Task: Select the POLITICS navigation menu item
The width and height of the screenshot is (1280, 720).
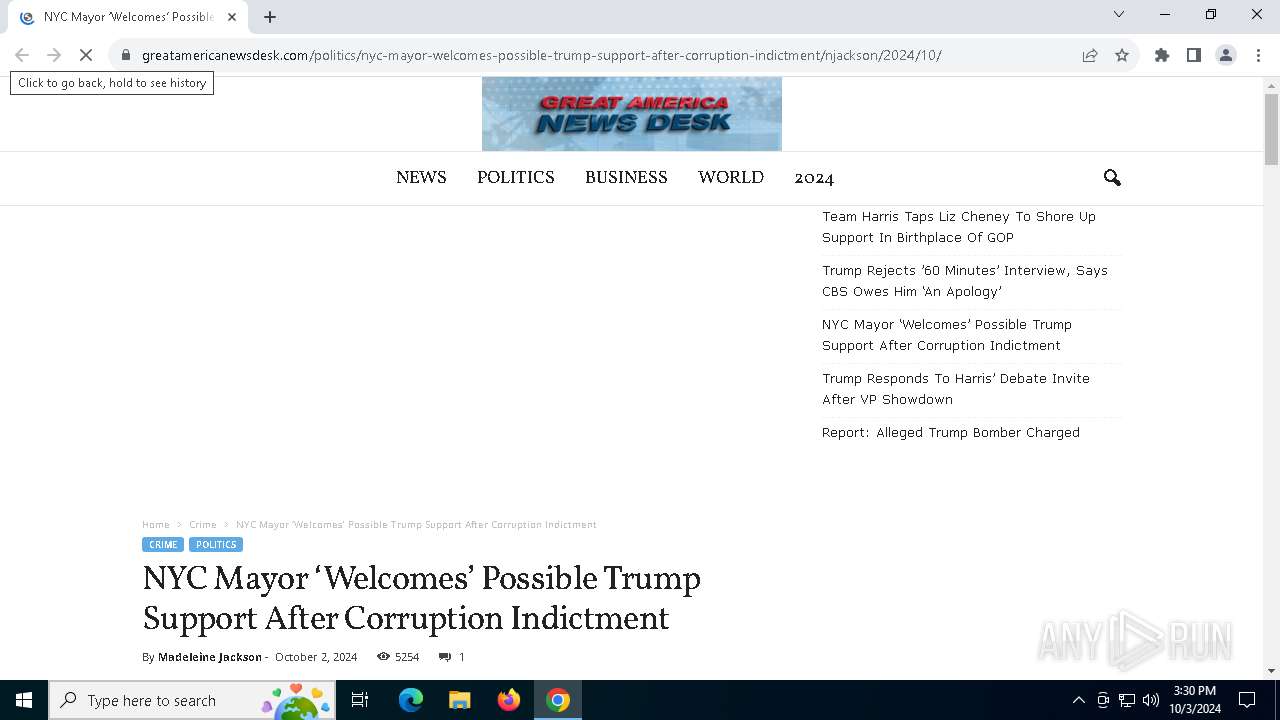Action: pyautogui.click(x=515, y=178)
